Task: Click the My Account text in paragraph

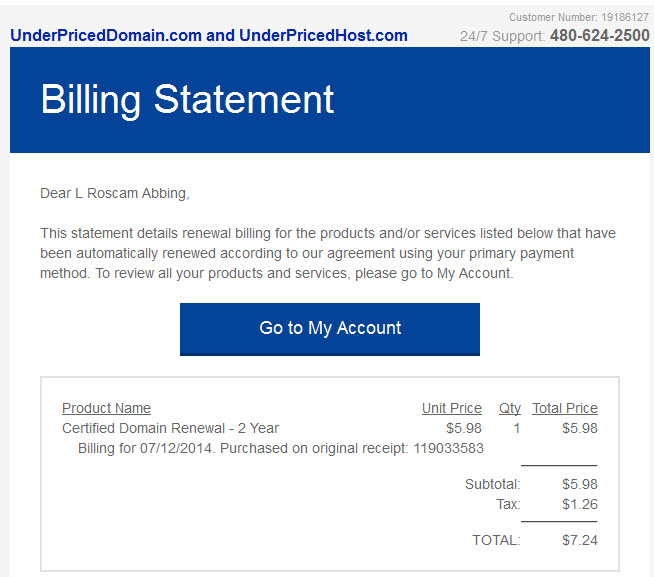Action: pyautogui.click(x=474, y=273)
